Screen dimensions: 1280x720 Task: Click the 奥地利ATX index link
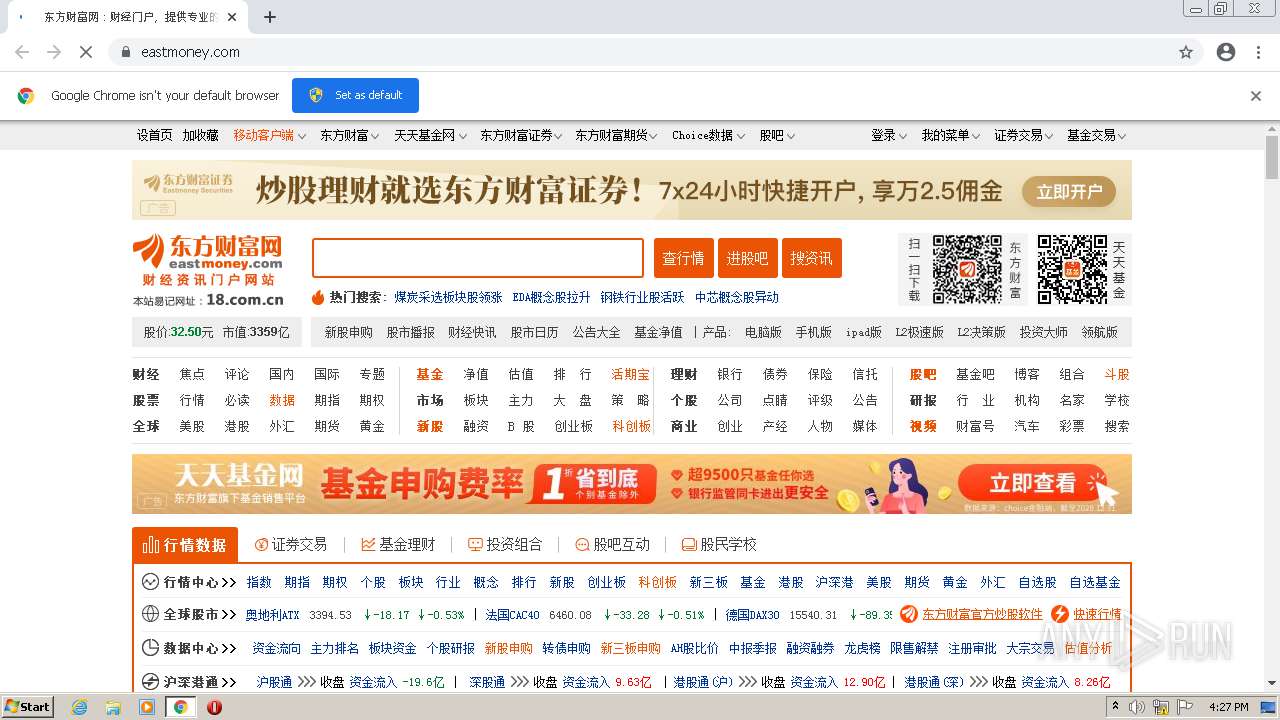272,615
